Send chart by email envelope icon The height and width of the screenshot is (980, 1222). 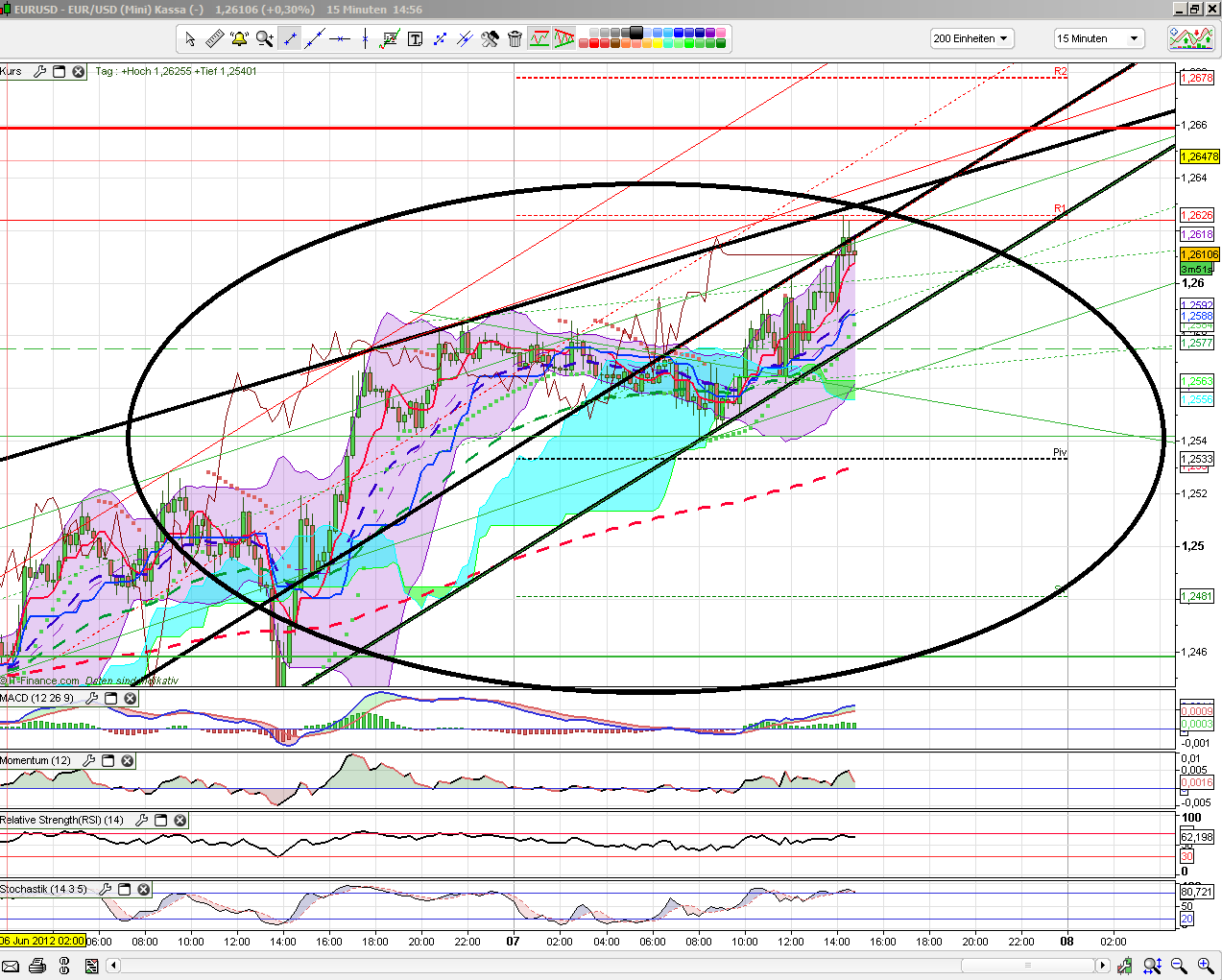pyautogui.click(x=11, y=966)
